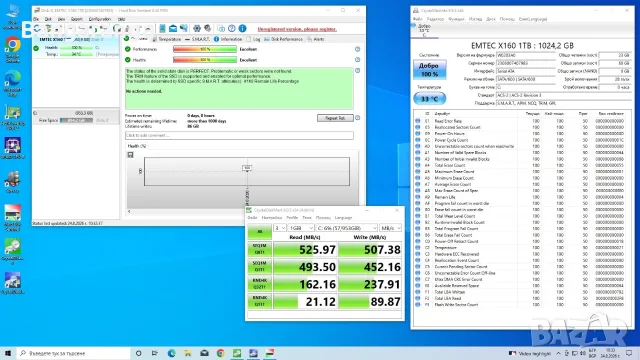This screenshot has height=360, width=640.
Task: Click the Free Space bar for drive C:
Action: 76,120
